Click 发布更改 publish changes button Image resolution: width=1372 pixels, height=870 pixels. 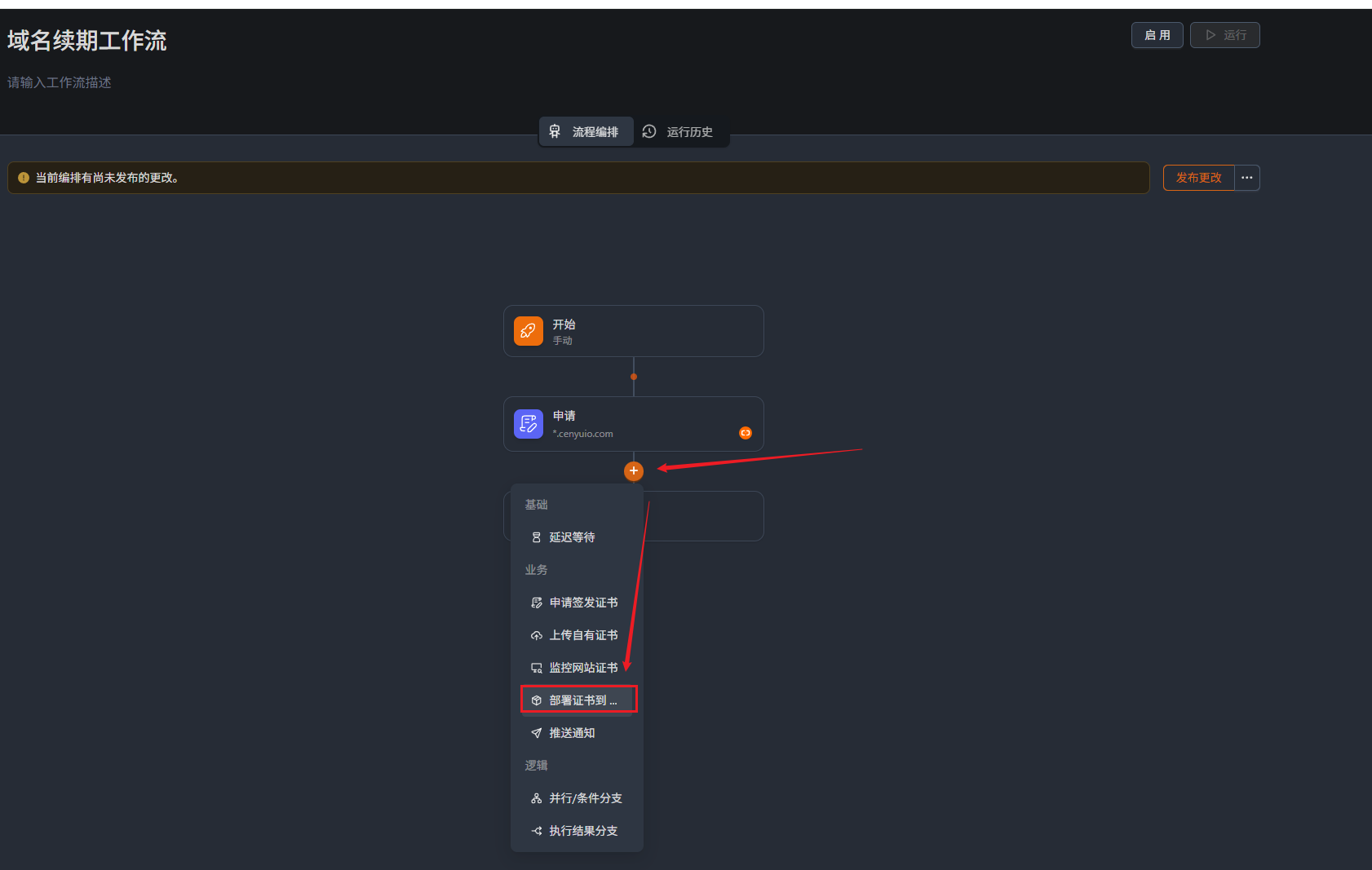click(1198, 178)
